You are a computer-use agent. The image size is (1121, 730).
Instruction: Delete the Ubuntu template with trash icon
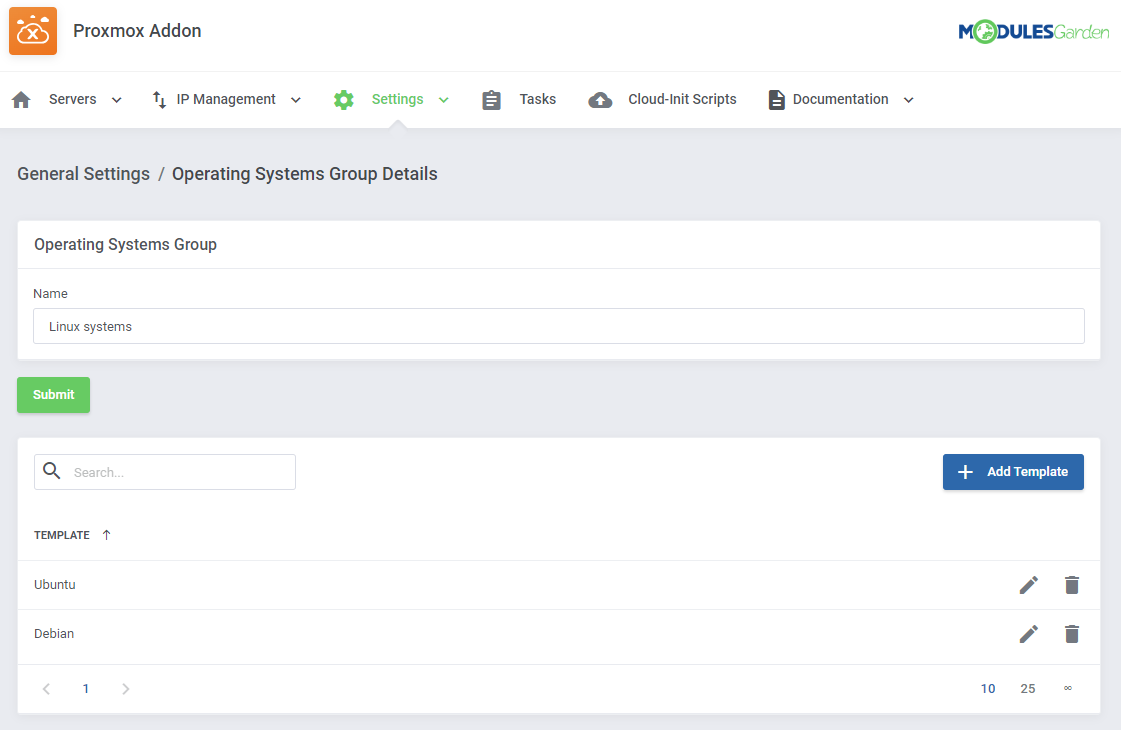(x=1072, y=585)
